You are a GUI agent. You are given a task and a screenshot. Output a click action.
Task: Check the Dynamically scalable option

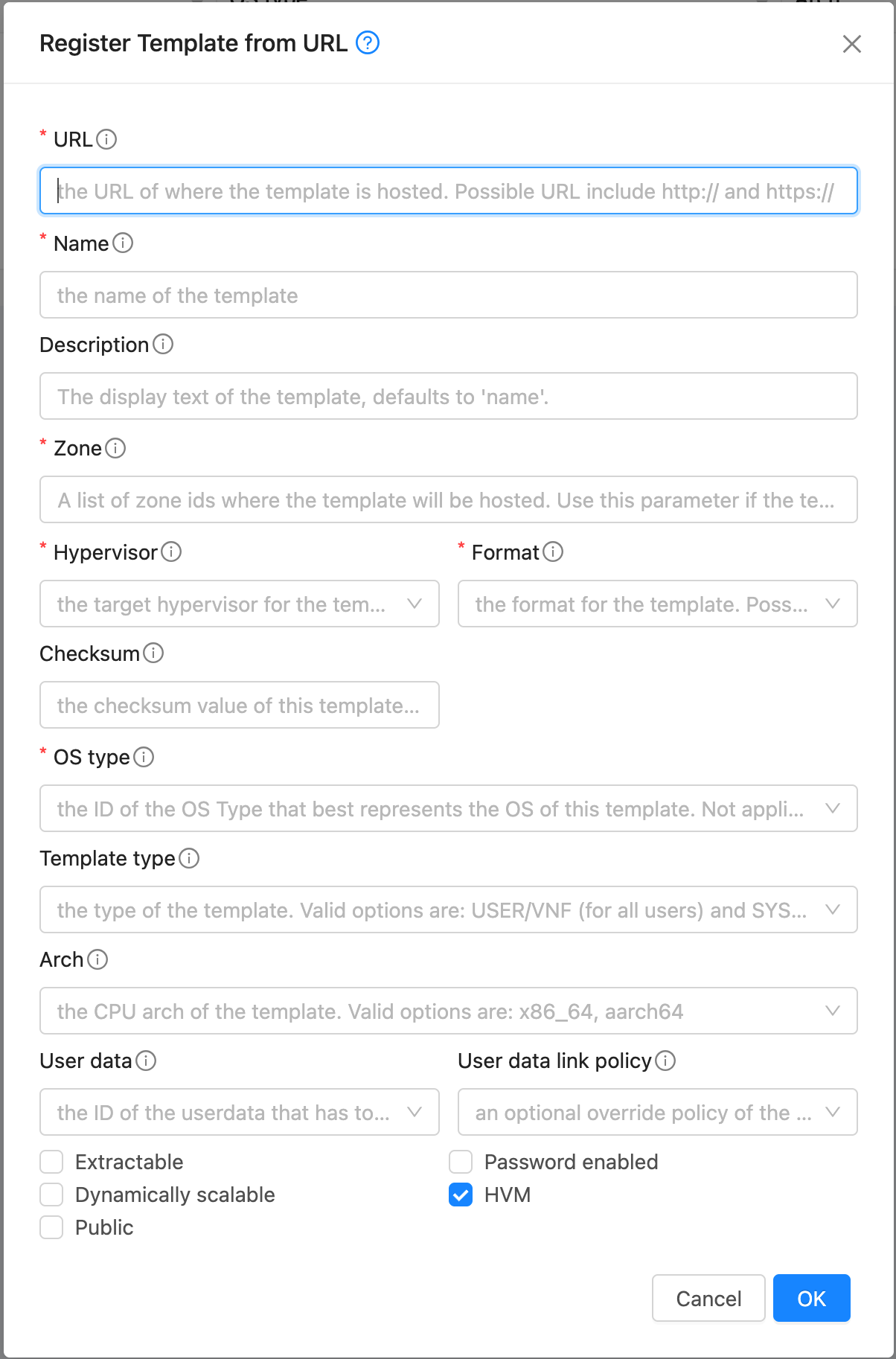tap(51, 1195)
